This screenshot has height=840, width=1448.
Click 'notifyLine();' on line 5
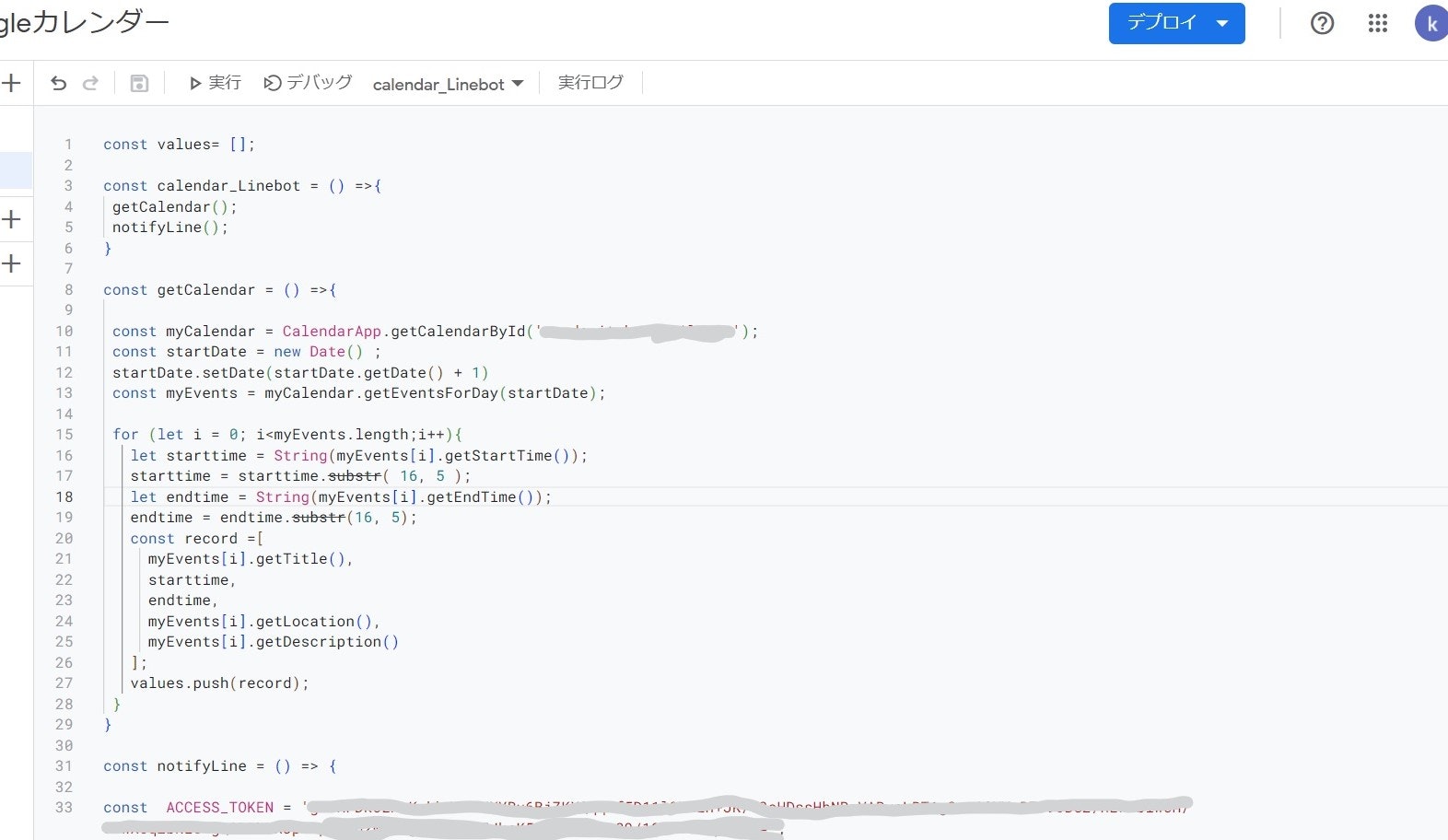(x=170, y=227)
